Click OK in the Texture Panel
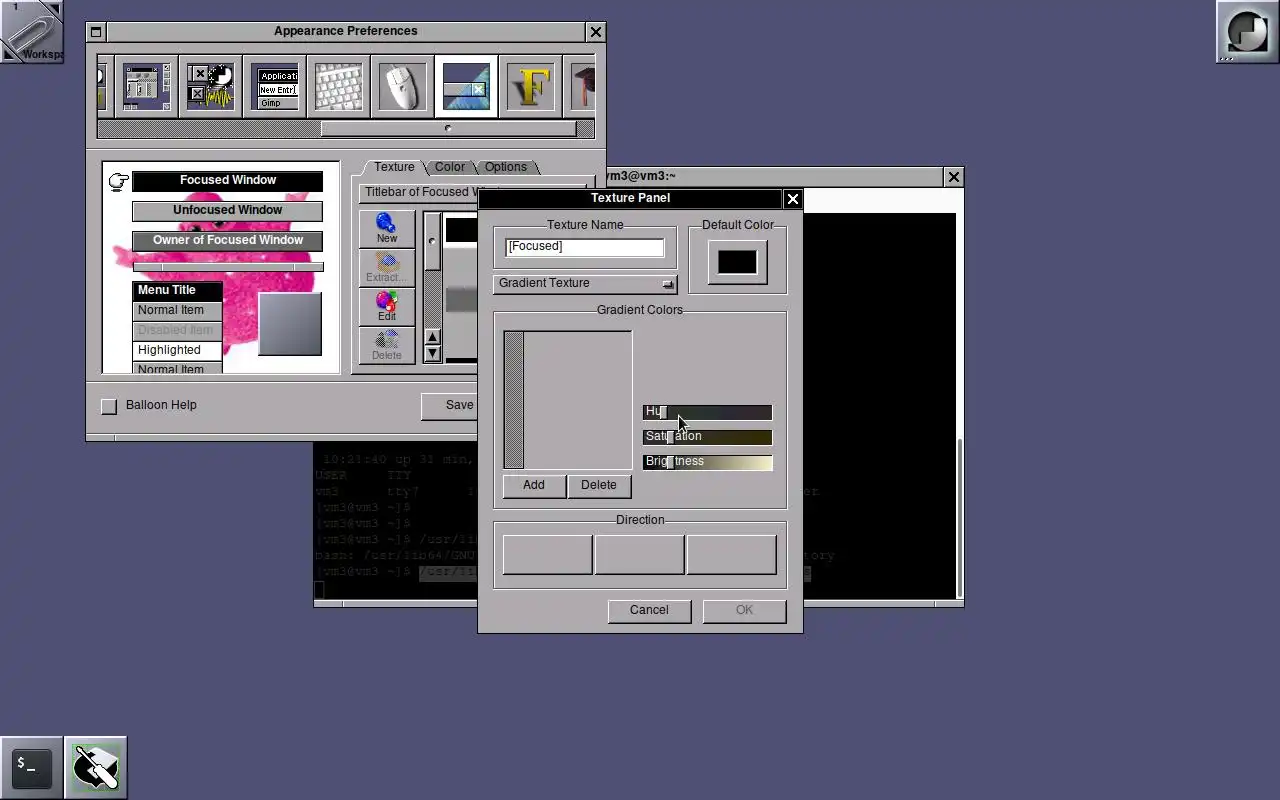The image size is (1280, 800). pyautogui.click(x=744, y=610)
